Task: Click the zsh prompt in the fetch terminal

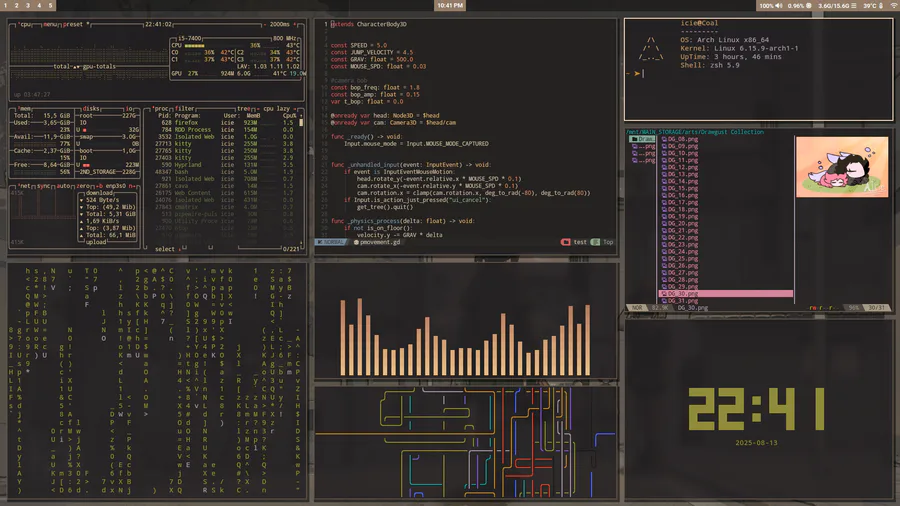Action: point(637,73)
